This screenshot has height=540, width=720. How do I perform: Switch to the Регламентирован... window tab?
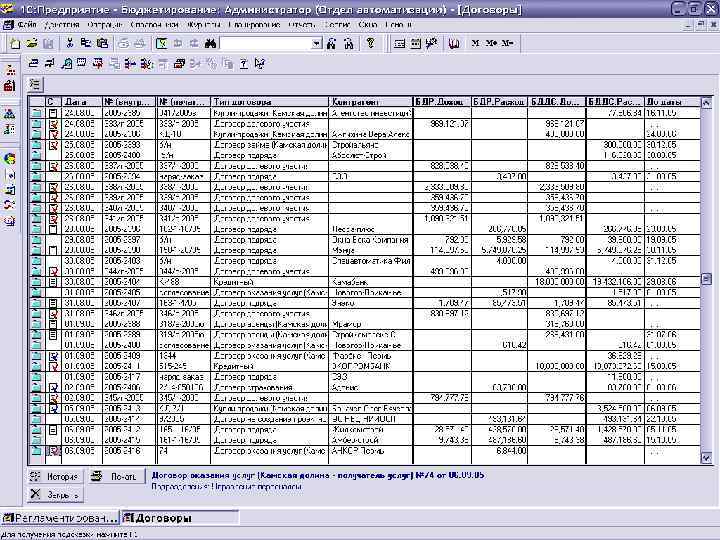[60, 518]
